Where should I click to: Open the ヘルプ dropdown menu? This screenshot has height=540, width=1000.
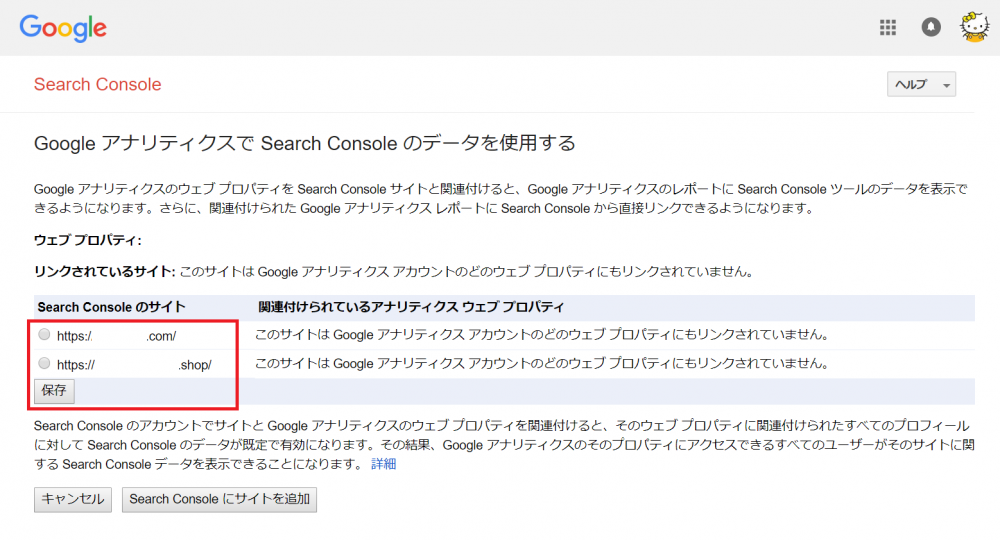pyautogui.click(x=921, y=84)
